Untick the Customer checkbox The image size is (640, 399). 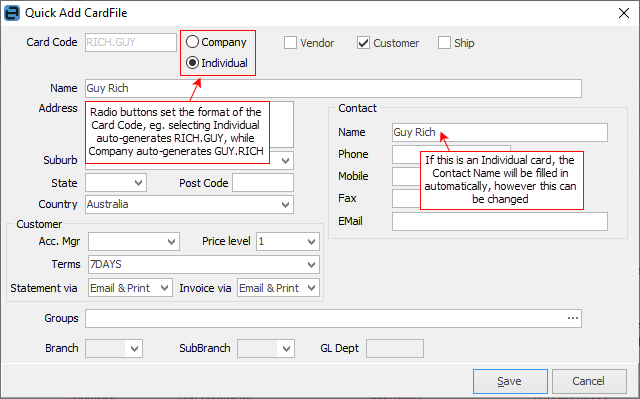click(363, 42)
